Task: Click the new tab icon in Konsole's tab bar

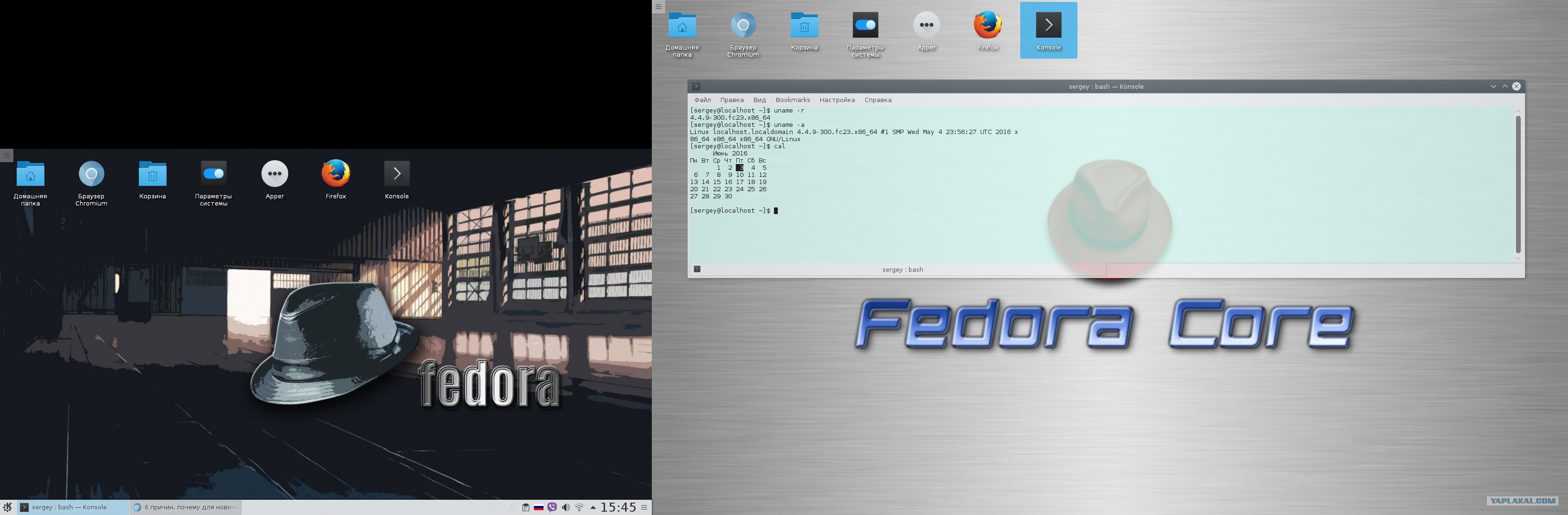Action: pos(697,269)
